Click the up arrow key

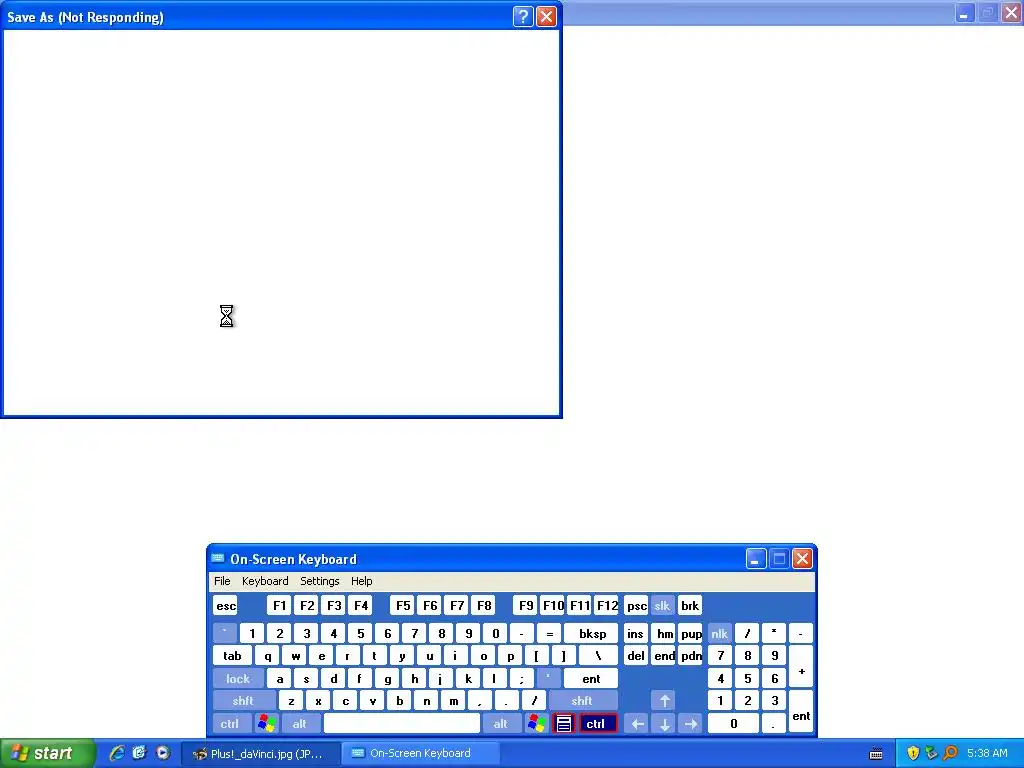pos(664,701)
